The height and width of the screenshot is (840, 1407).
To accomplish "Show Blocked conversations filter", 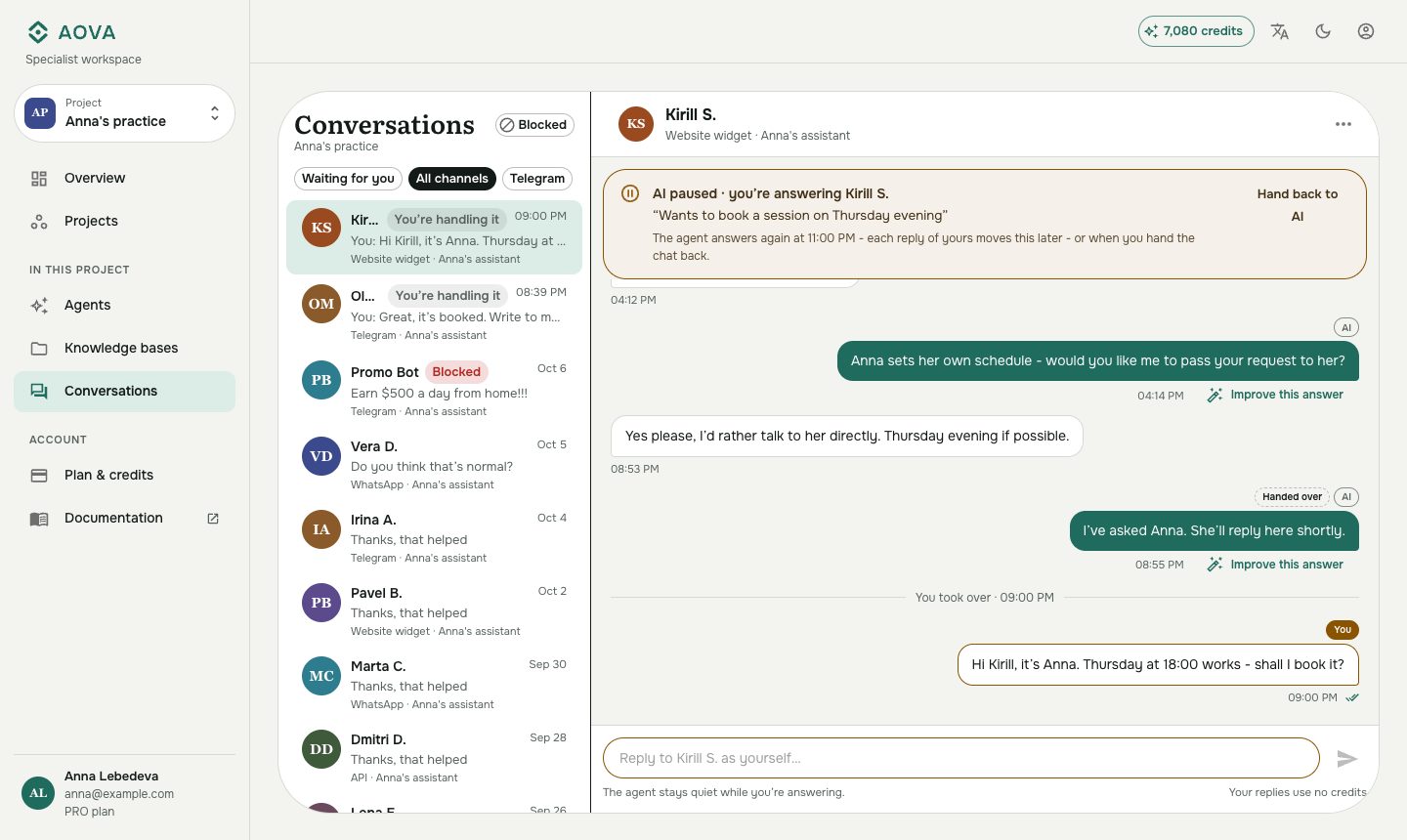I will 534,125.
